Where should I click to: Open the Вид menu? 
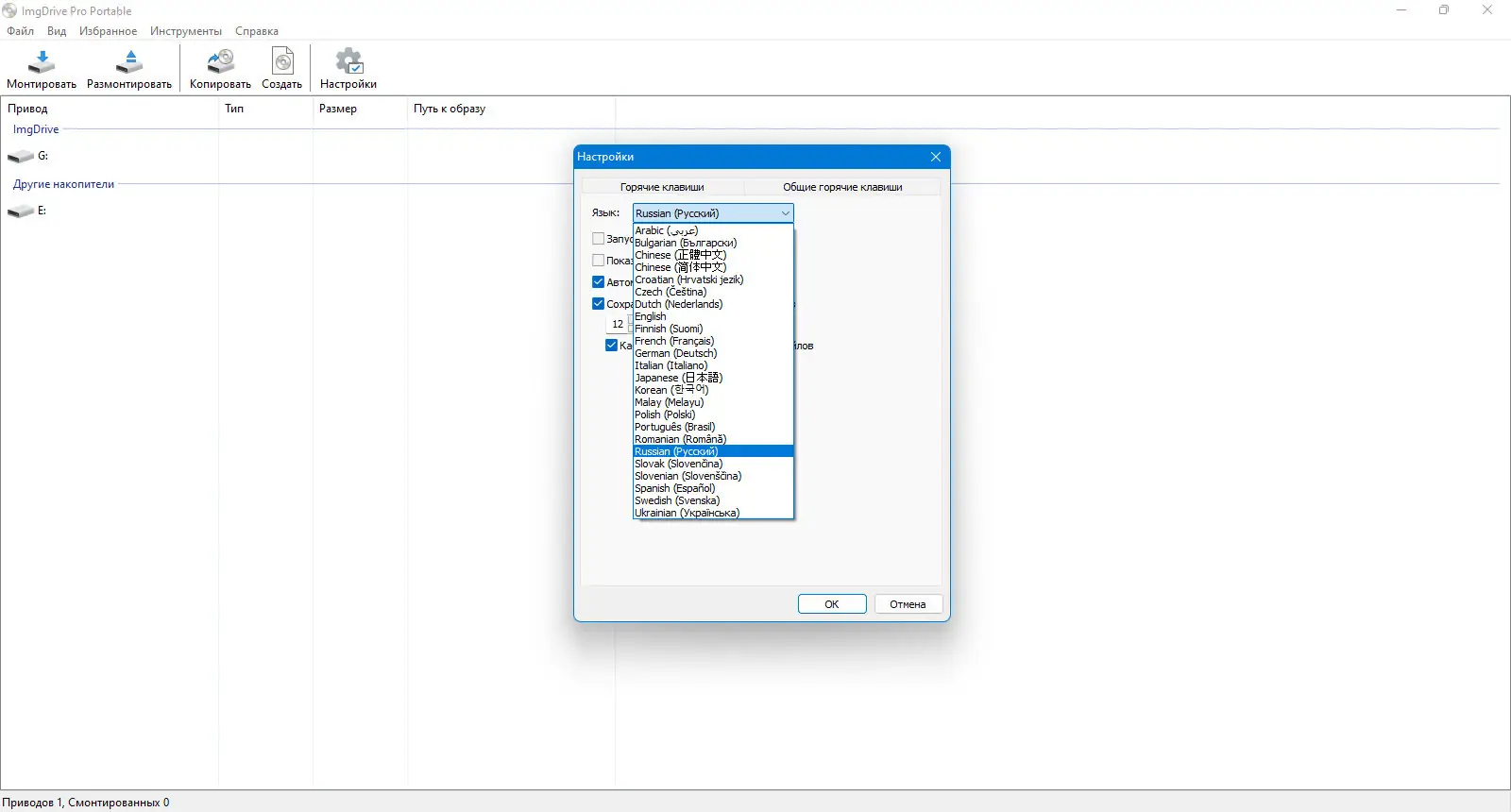(57, 31)
